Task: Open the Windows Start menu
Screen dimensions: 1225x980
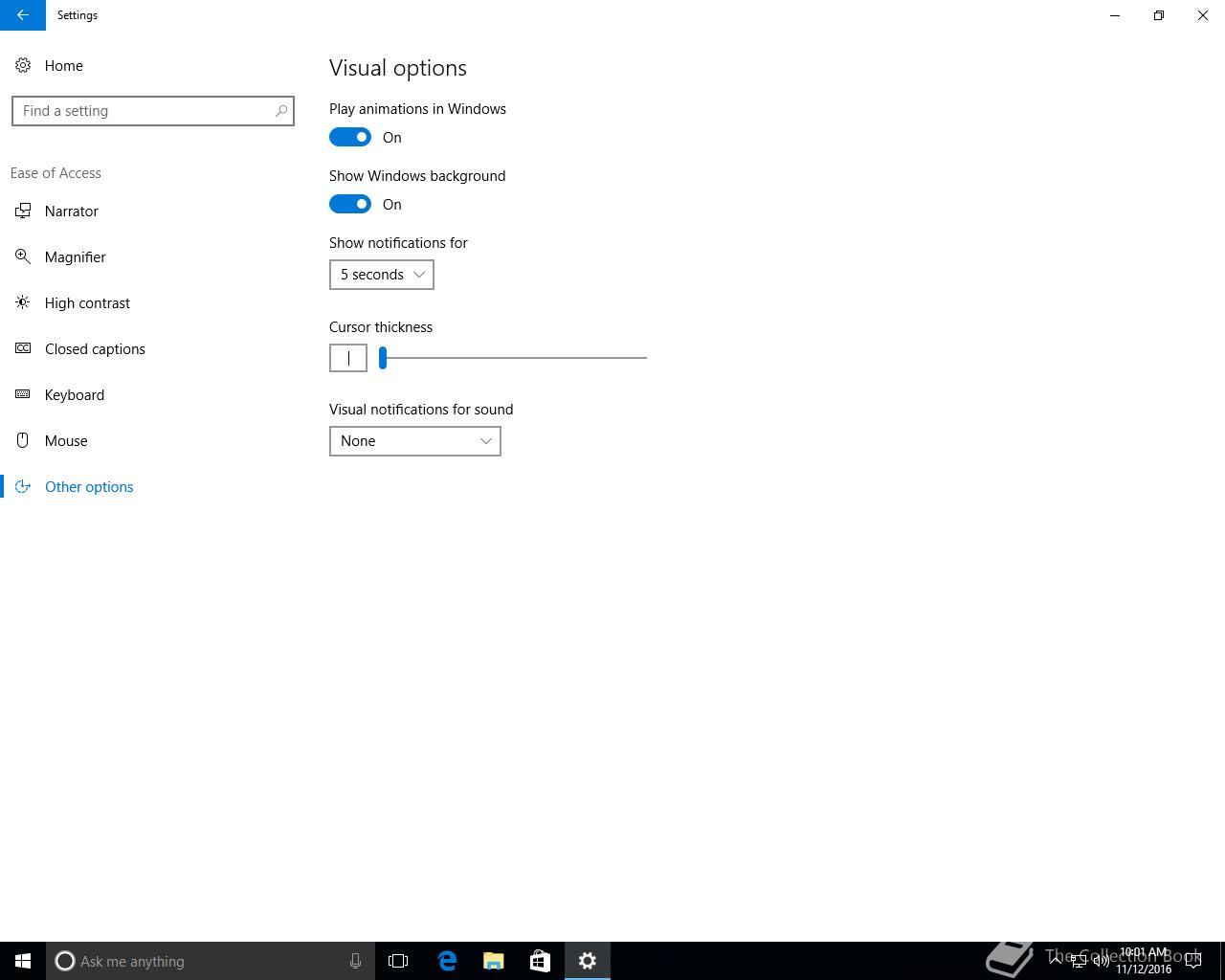Action: point(23,961)
